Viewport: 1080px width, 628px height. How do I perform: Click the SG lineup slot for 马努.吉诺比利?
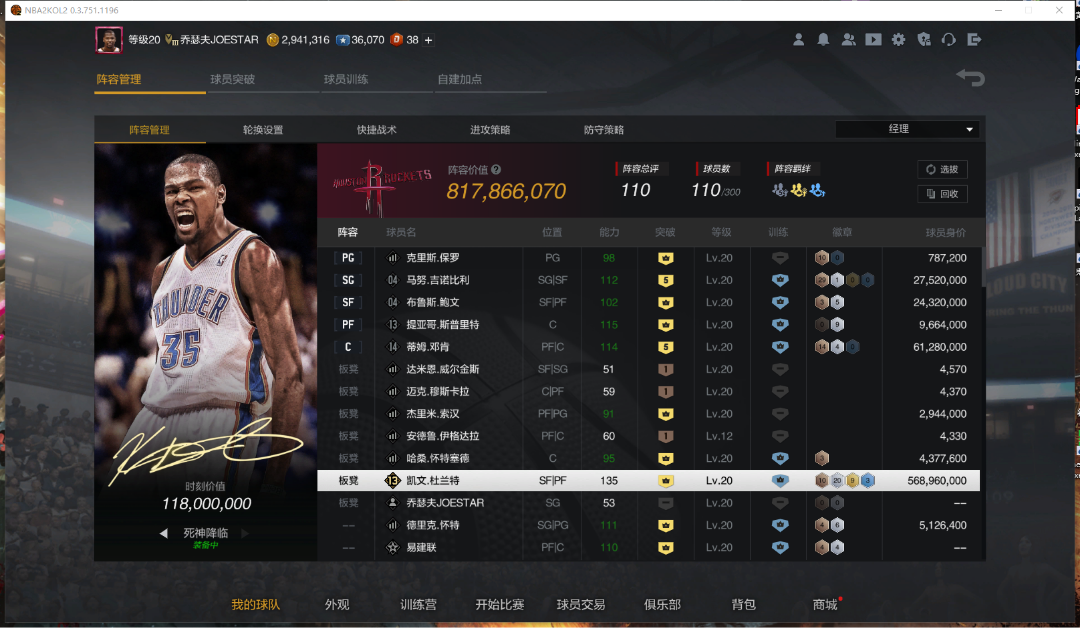(348, 280)
